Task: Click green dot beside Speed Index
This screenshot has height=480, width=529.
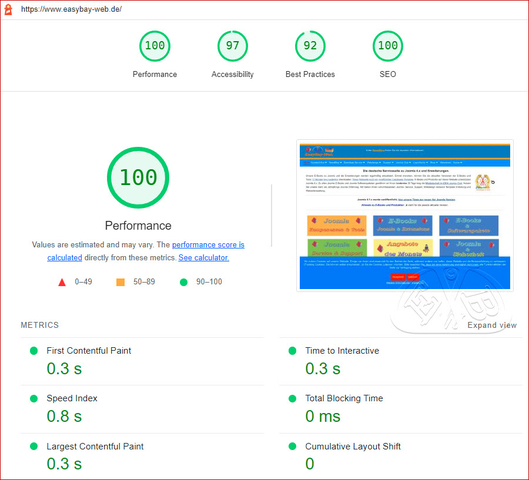Action: [34, 399]
